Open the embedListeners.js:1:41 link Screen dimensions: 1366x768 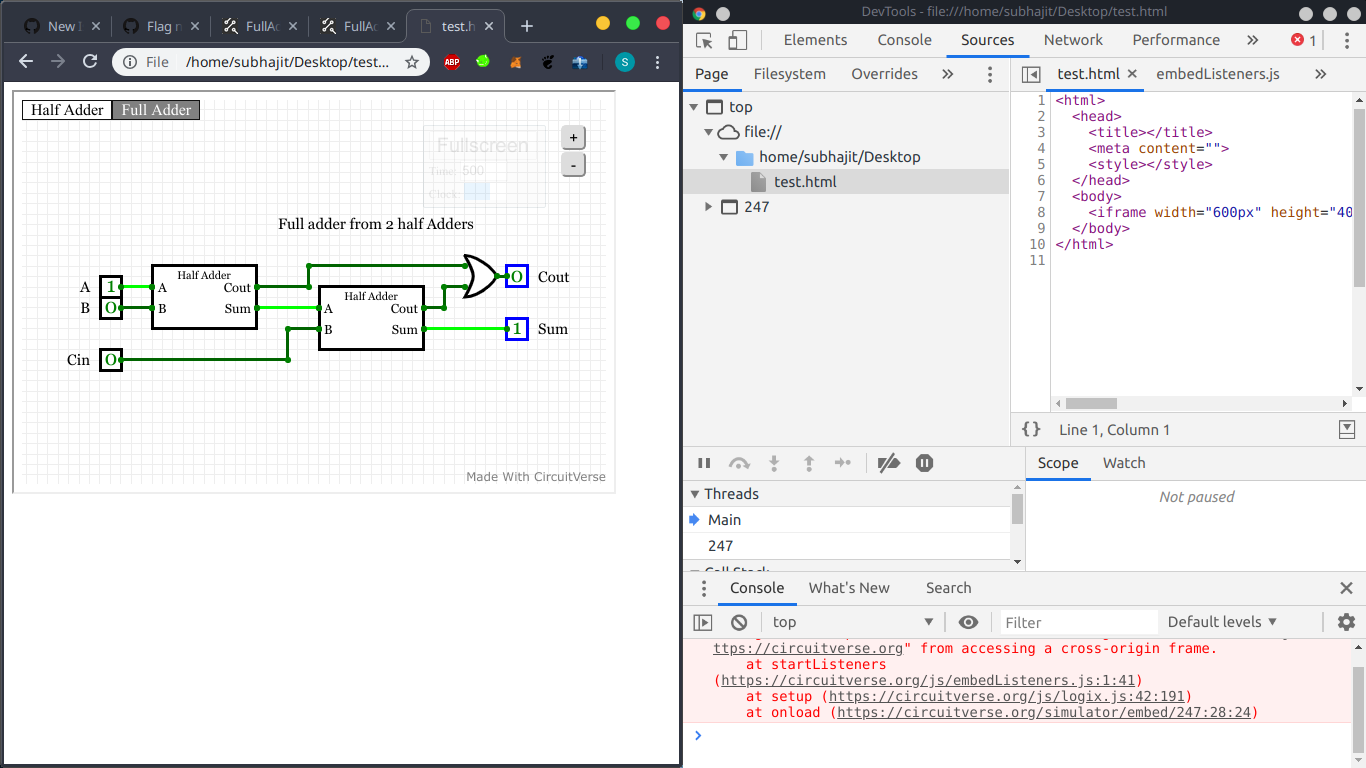click(x=928, y=680)
